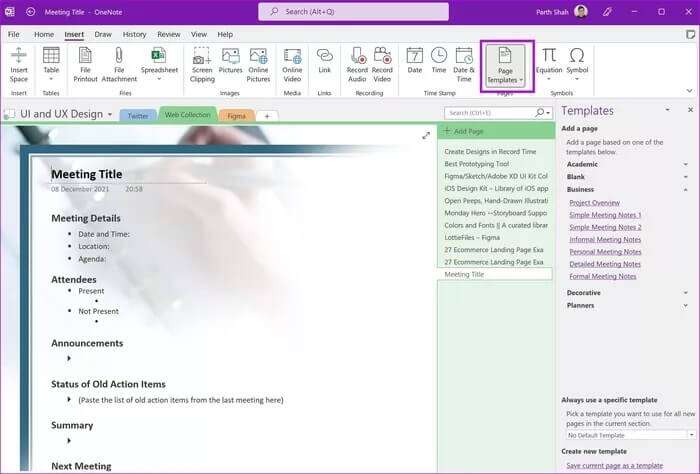Open the Help ribbon tab
This screenshot has height=474, width=700.
tap(225, 34)
